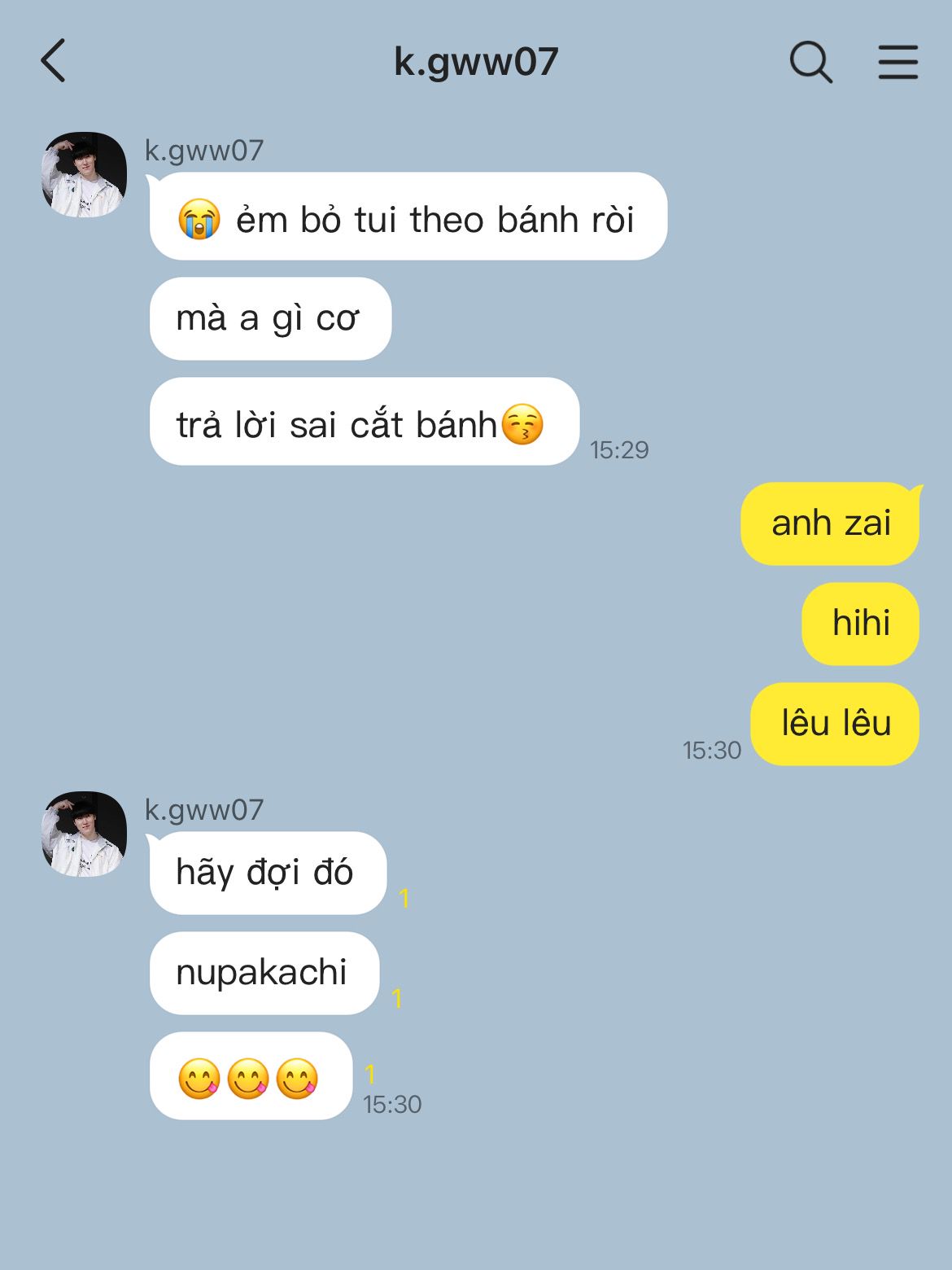Image resolution: width=952 pixels, height=1270 pixels.
Task: Select the 'hãy đợi đó' message
Action: tap(268, 873)
